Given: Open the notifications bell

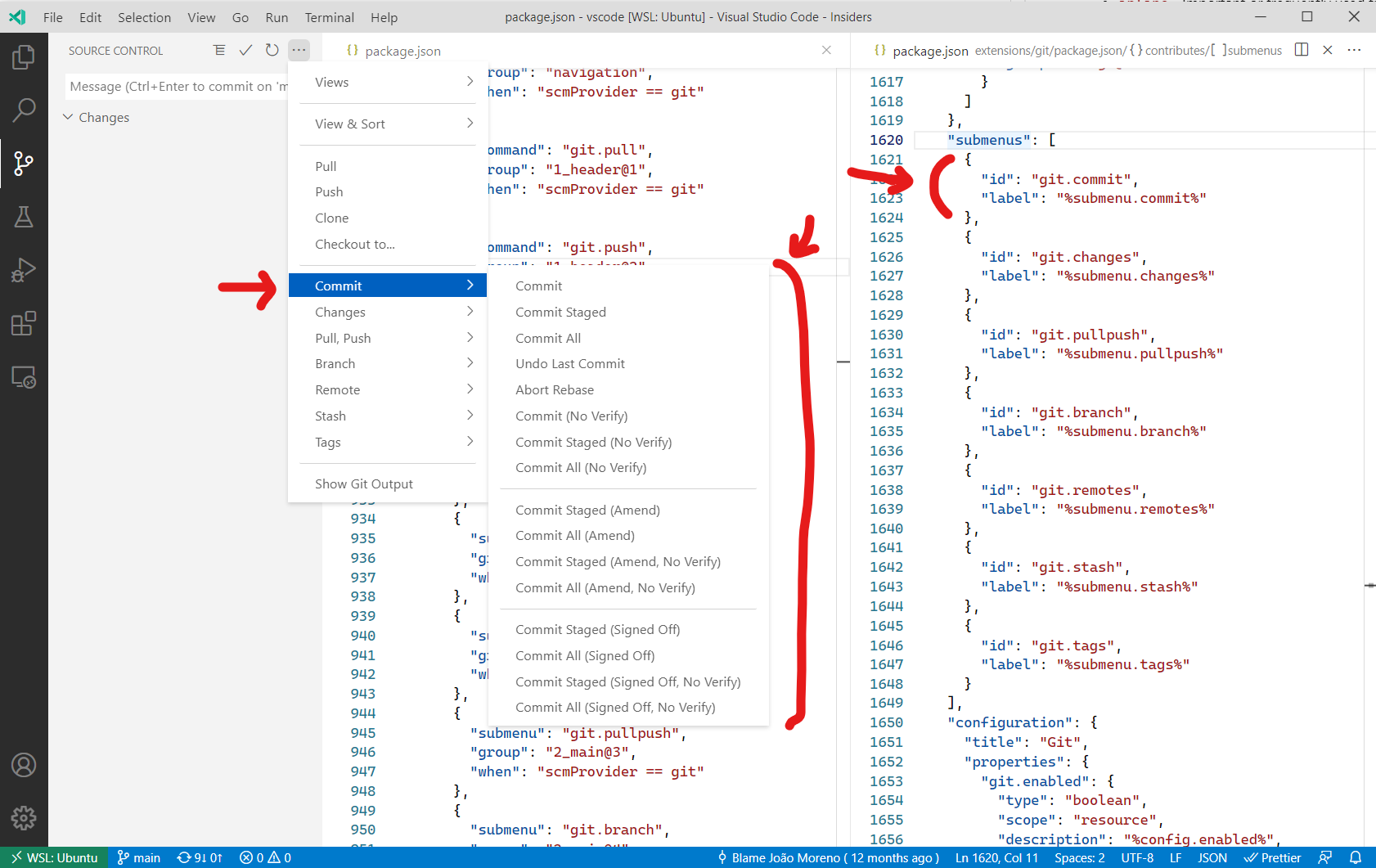Looking at the screenshot, I should click(x=1357, y=857).
